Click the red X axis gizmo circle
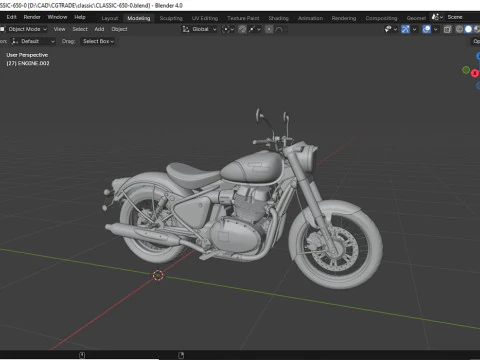Image resolution: width=480 pixels, height=360 pixels. click(x=475, y=73)
